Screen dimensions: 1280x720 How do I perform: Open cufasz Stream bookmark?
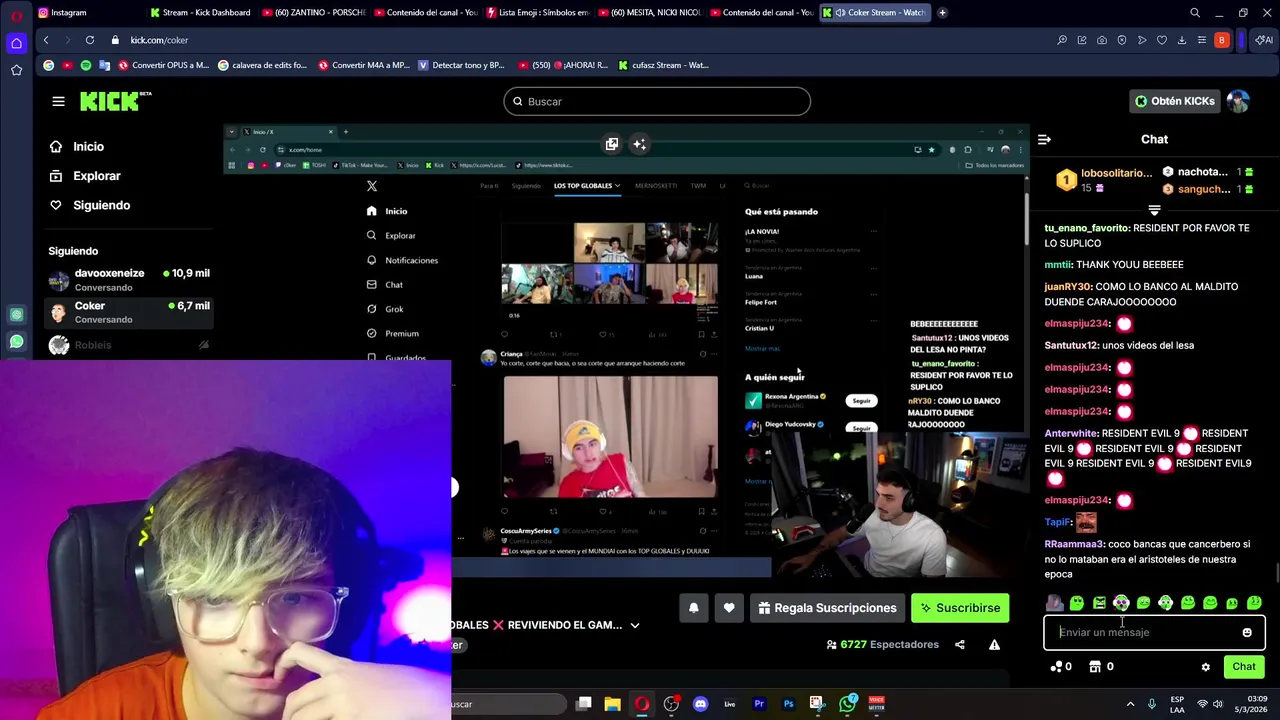click(x=663, y=65)
